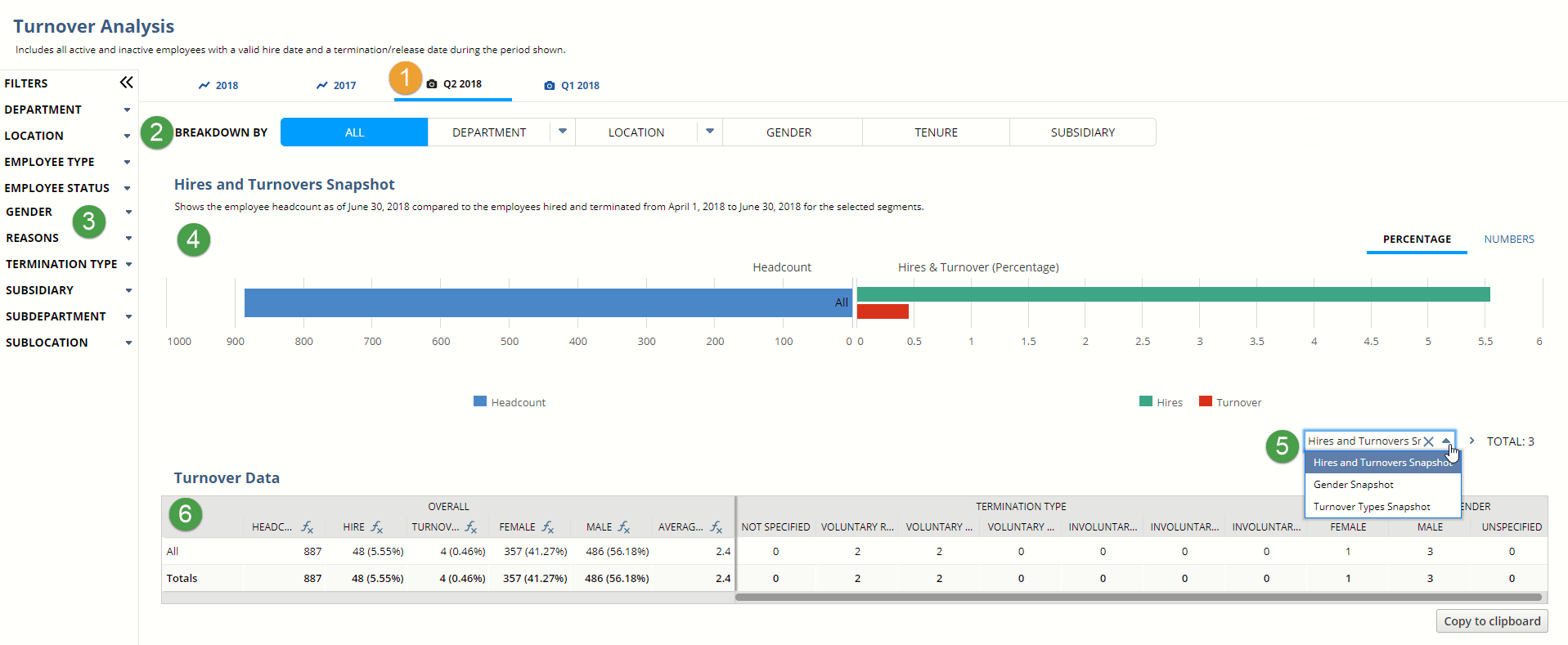Expand the Termination Type filter
The height and width of the screenshot is (645, 1568).
(128, 264)
